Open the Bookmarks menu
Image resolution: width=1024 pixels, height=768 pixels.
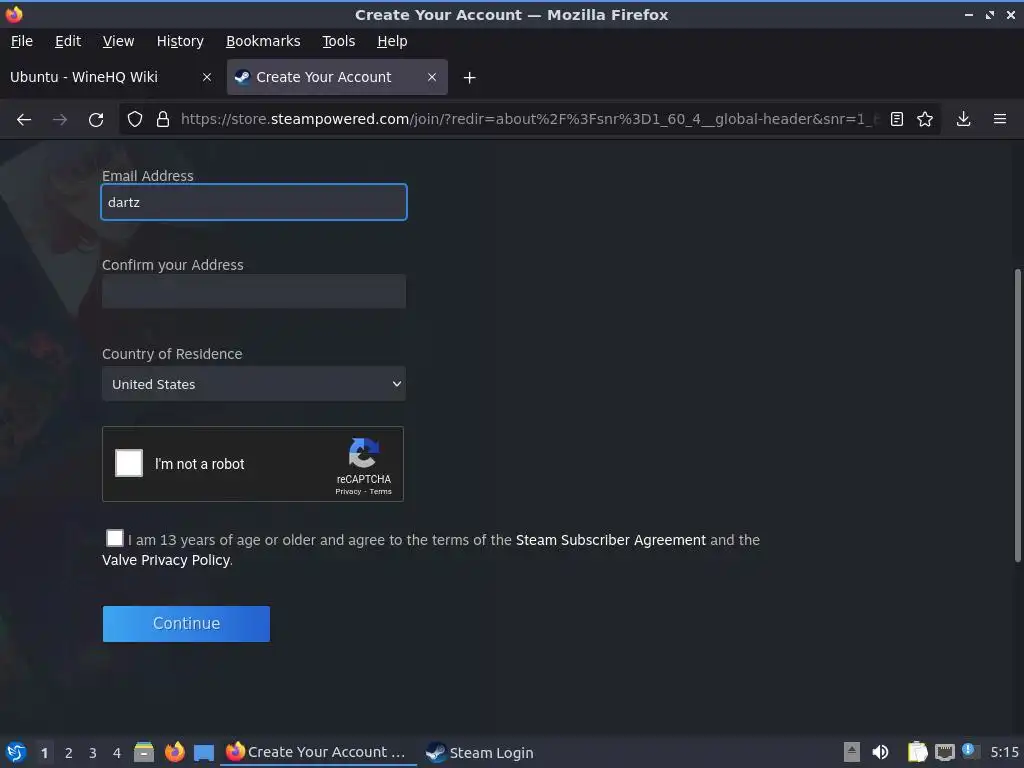tap(263, 41)
